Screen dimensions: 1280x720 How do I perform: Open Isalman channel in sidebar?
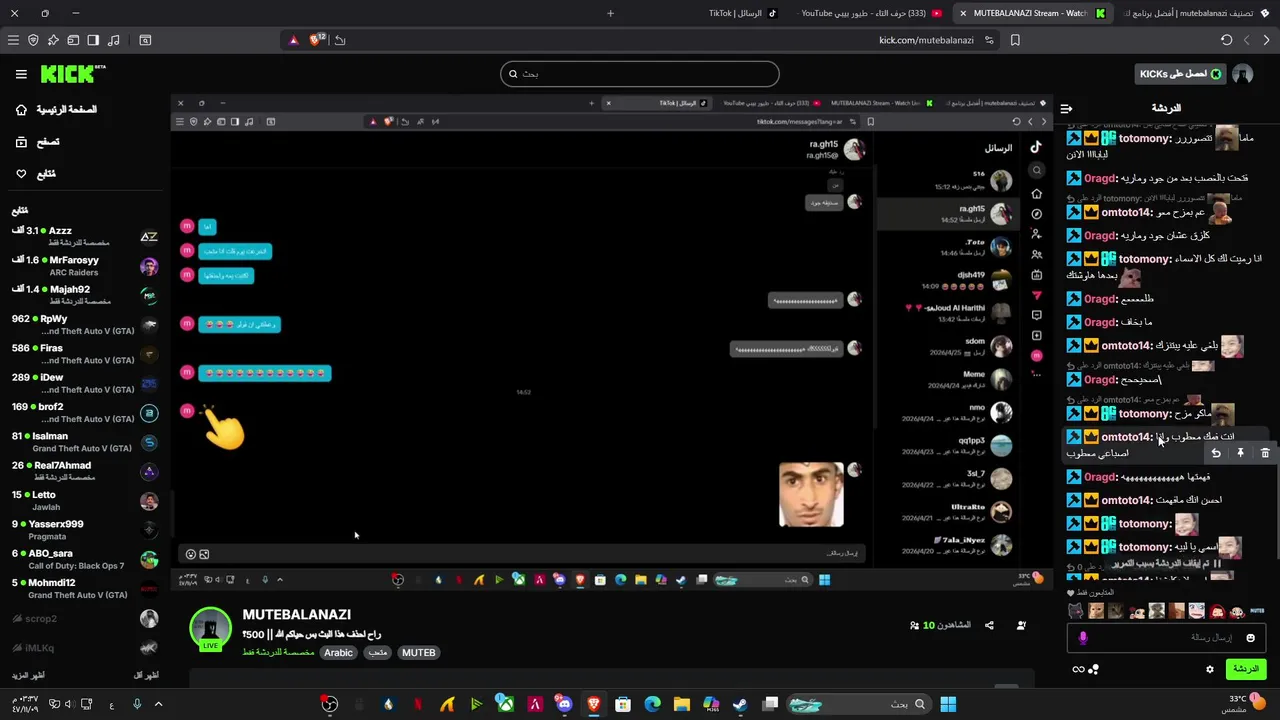85,441
